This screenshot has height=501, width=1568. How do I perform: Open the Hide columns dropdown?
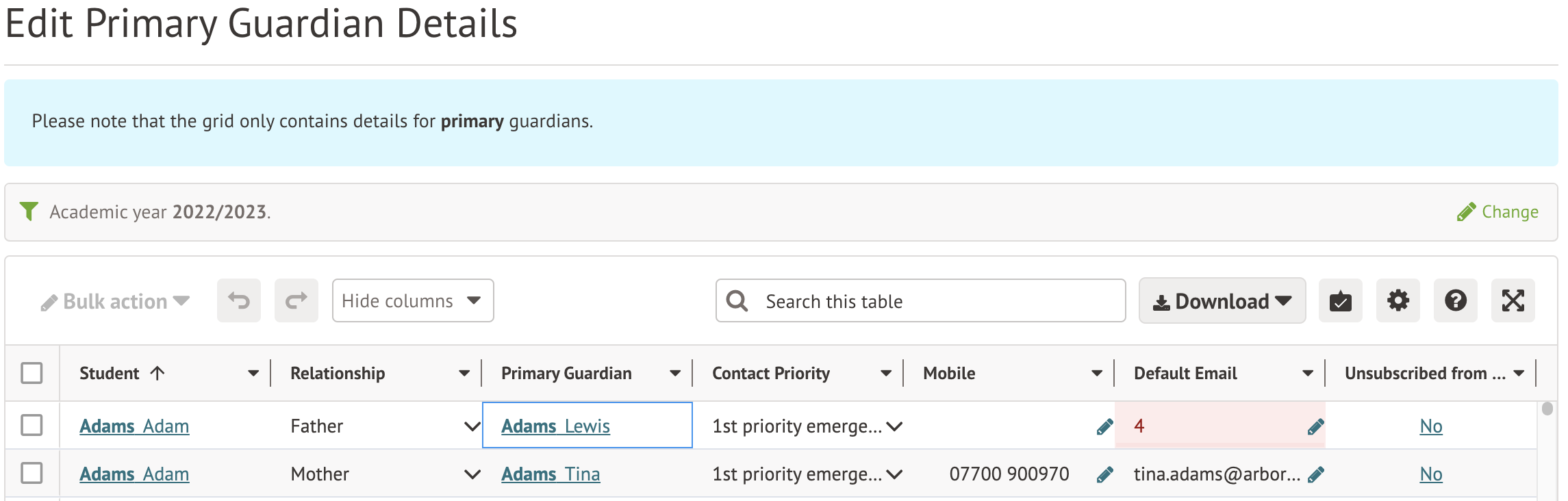(412, 300)
